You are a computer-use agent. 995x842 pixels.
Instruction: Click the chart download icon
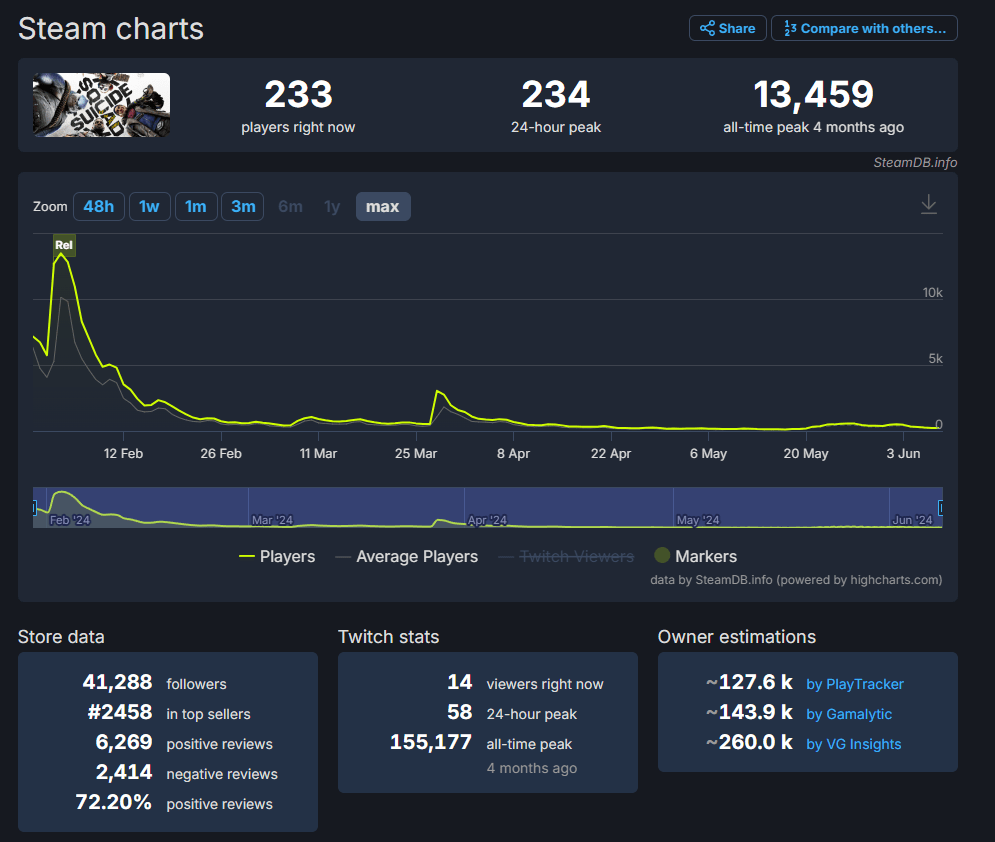pyautogui.click(x=928, y=204)
